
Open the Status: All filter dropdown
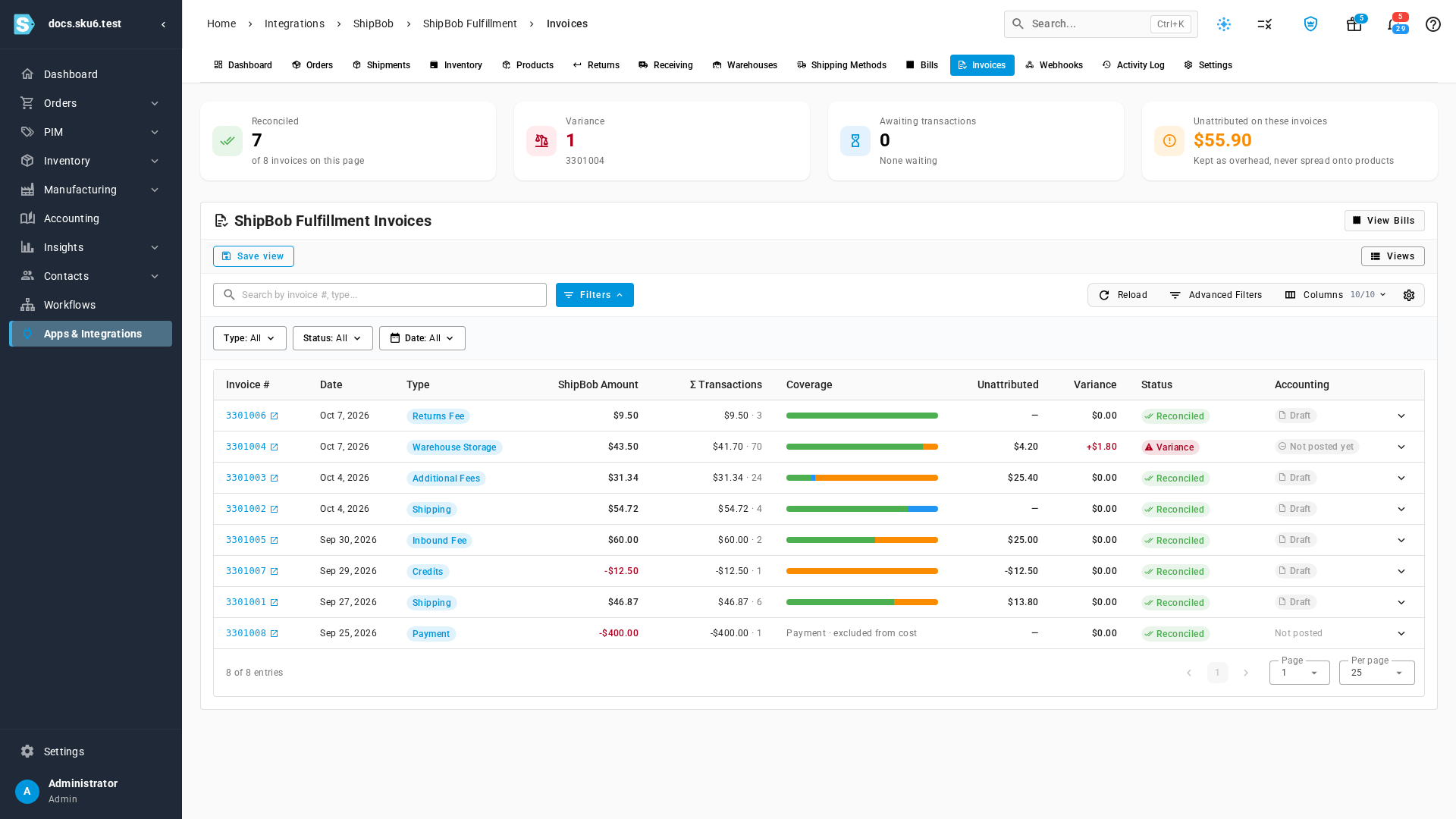click(x=333, y=338)
